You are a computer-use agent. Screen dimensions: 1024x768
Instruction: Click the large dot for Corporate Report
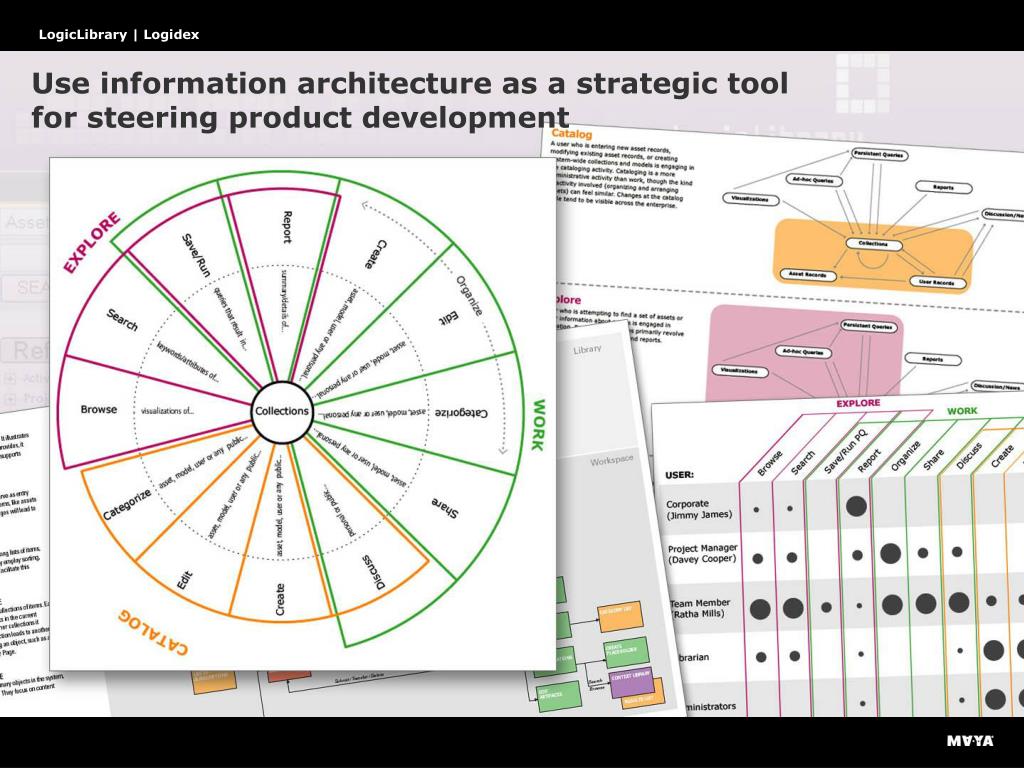856,506
